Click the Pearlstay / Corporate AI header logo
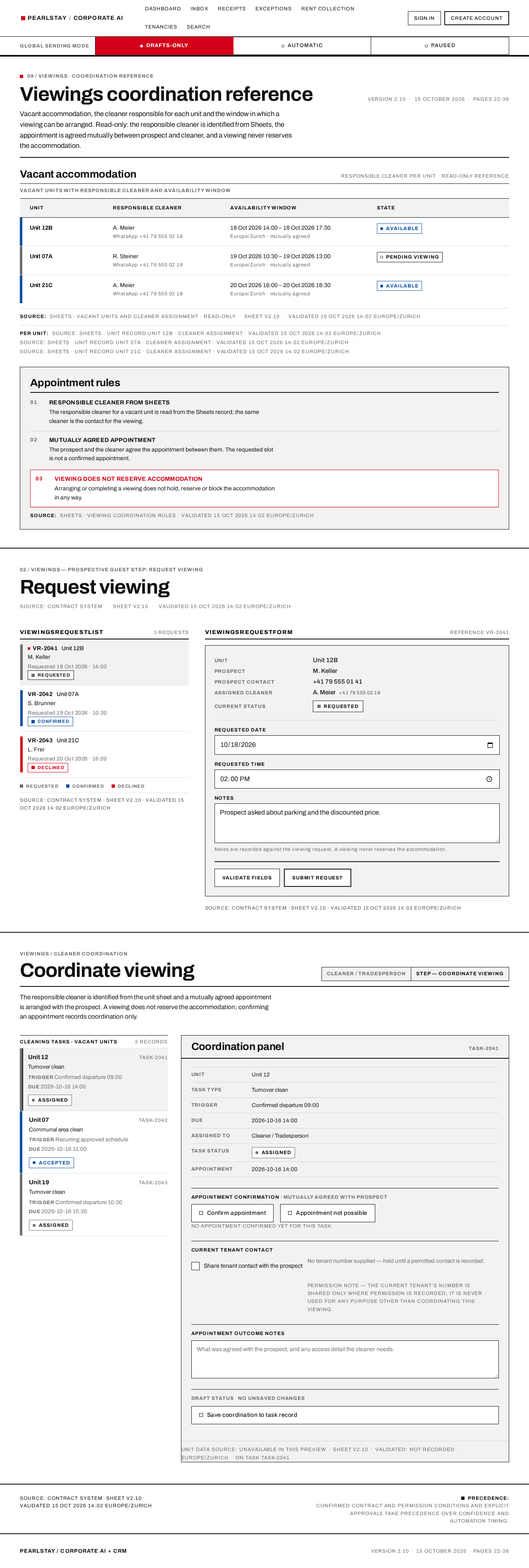529x1568 pixels. pos(72,18)
